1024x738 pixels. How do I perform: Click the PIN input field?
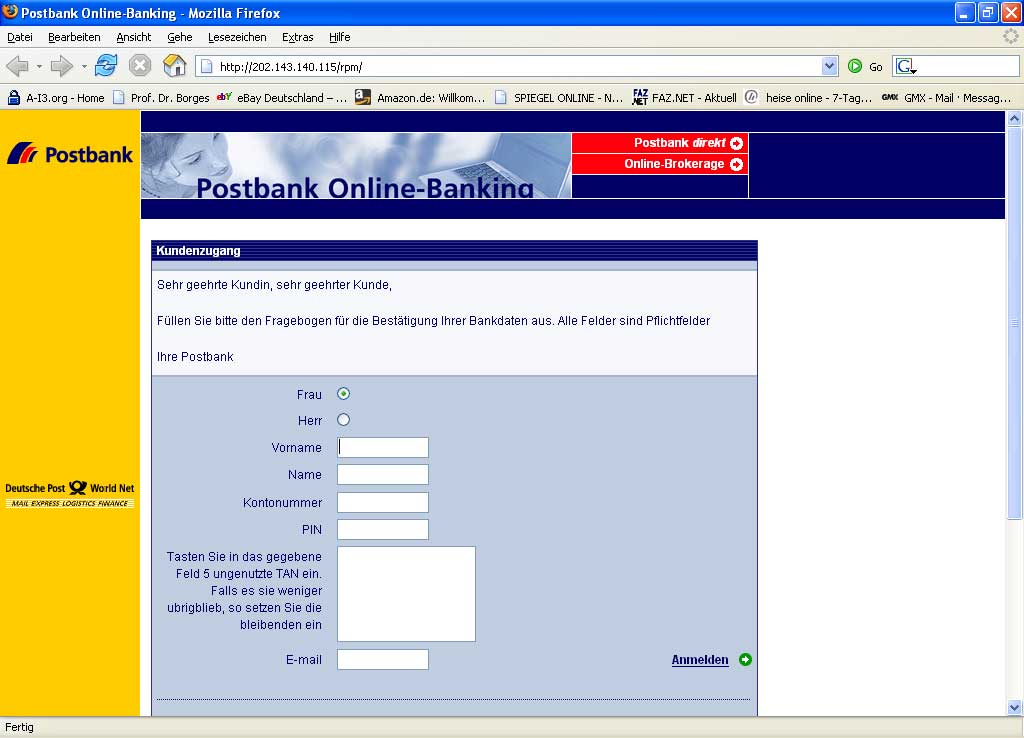[x=383, y=530]
